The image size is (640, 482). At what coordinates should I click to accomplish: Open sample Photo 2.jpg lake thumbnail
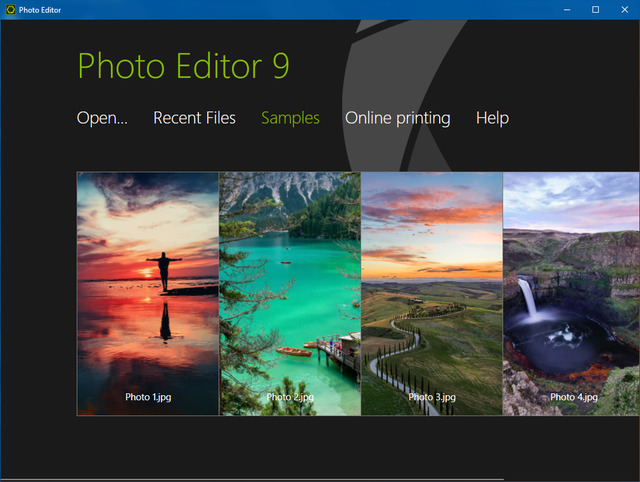pyautogui.click(x=290, y=294)
